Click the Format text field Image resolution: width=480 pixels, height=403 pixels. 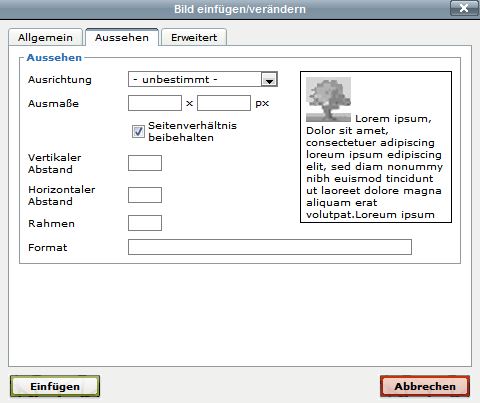[270, 247]
